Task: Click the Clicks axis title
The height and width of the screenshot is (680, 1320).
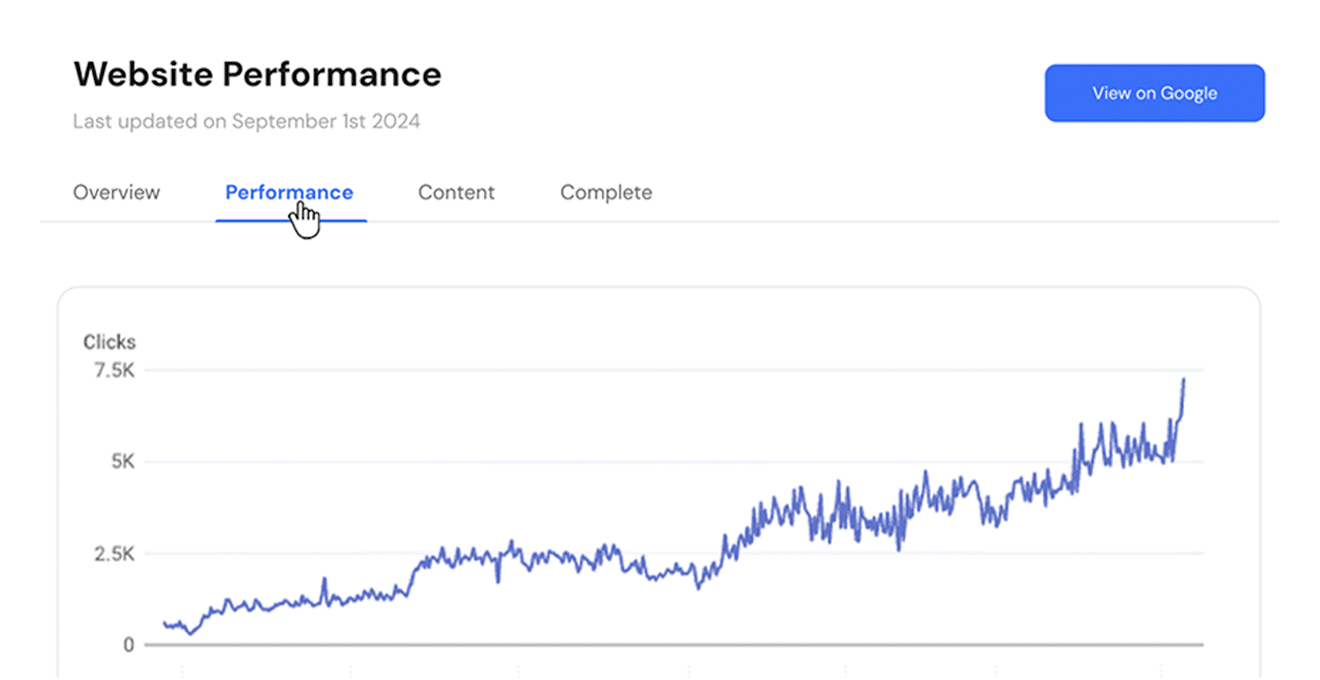Action: click(x=109, y=342)
